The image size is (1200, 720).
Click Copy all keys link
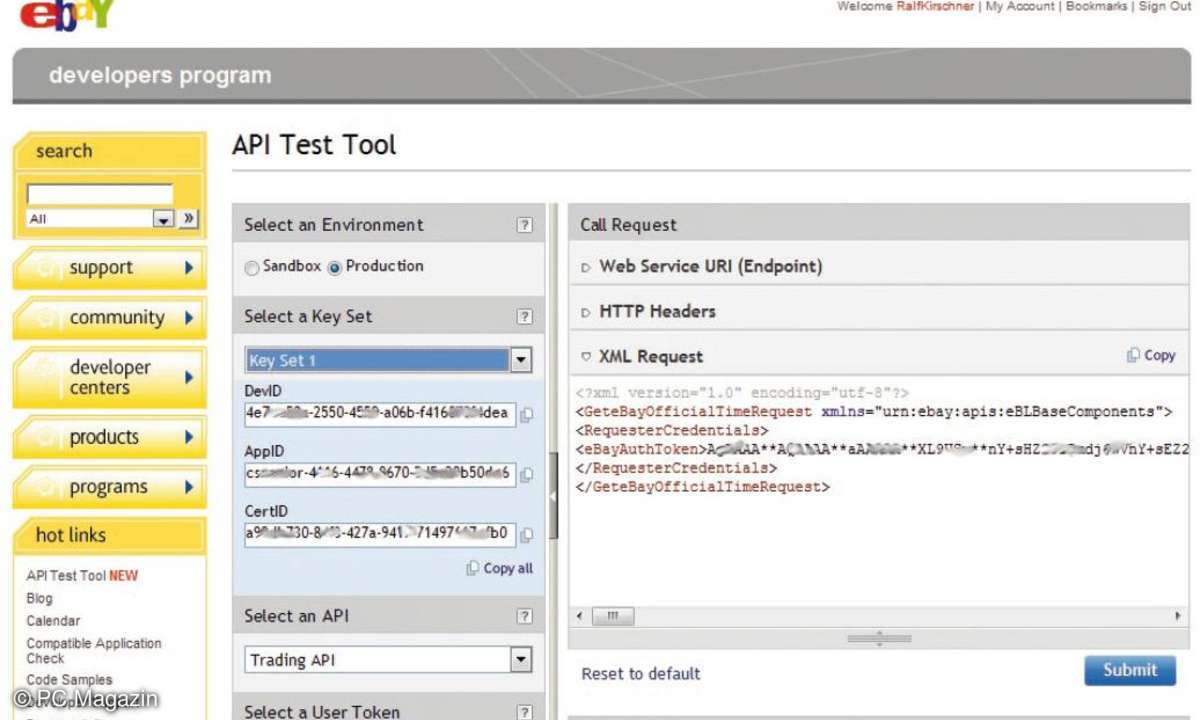pyautogui.click(x=499, y=568)
